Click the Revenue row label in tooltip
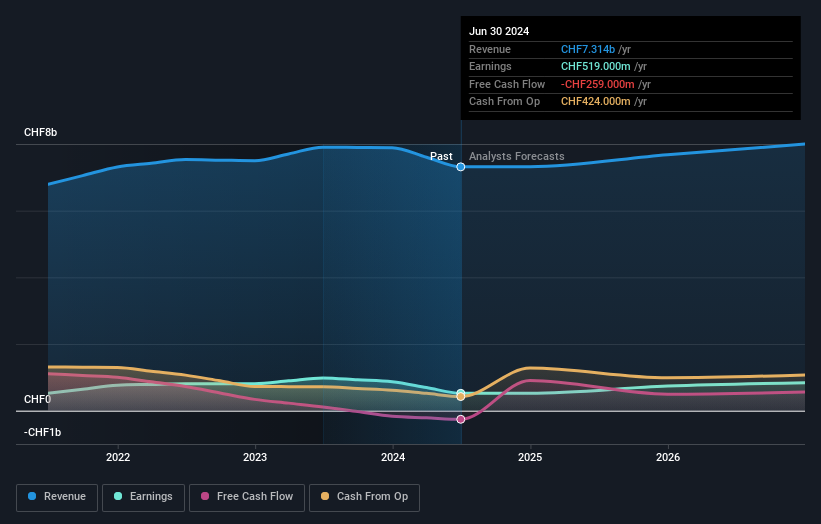 (x=490, y=49)
